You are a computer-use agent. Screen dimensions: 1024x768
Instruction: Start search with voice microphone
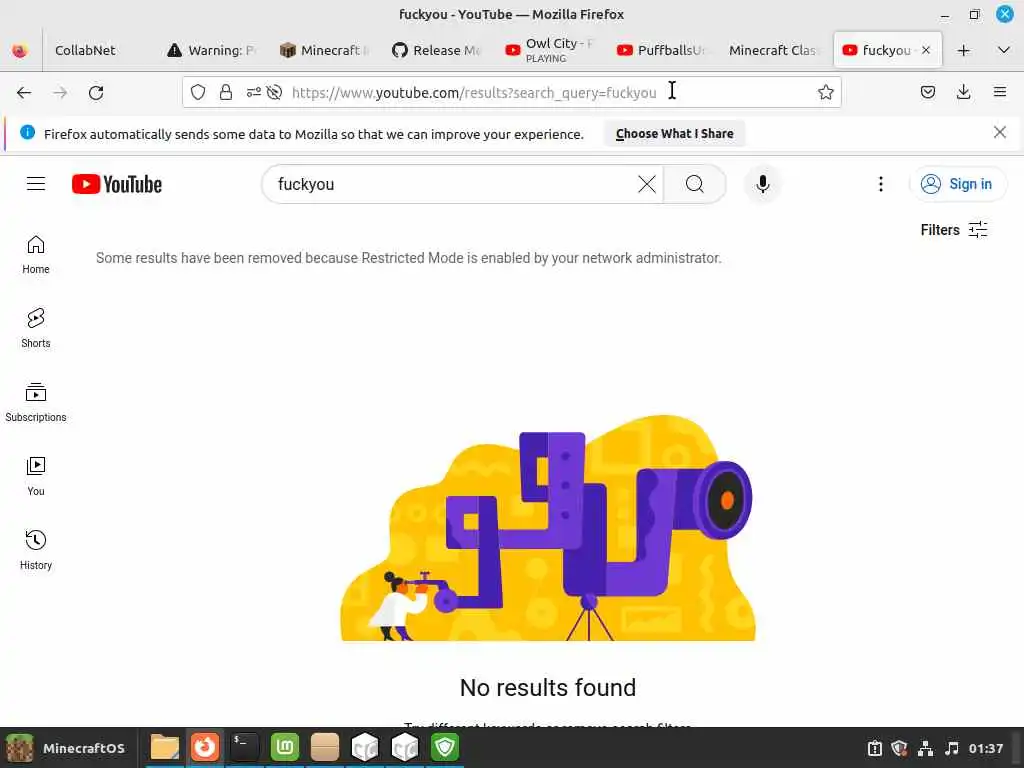[x=762, y=184]
